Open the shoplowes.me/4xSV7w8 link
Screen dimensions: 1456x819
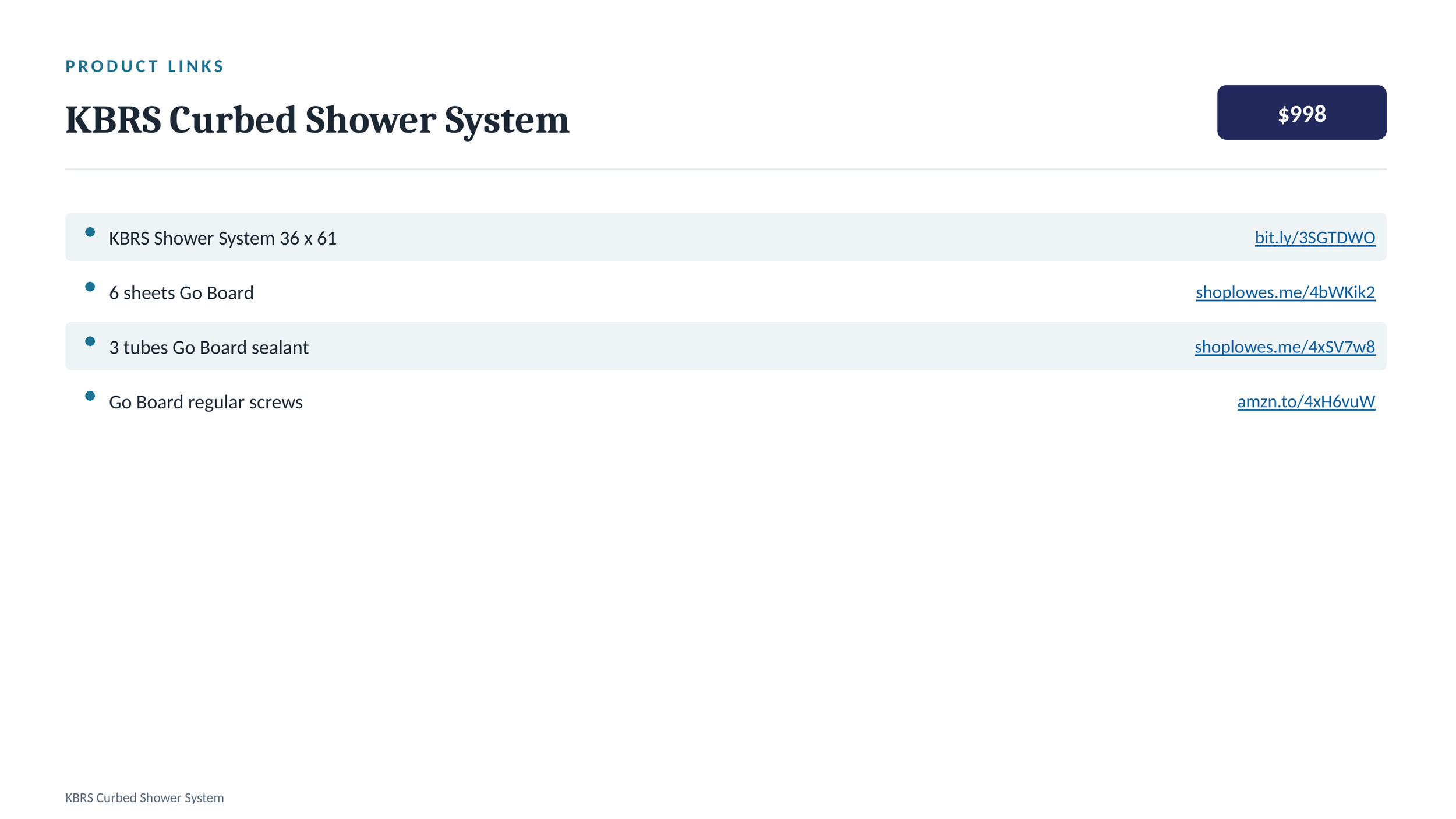1284,347
